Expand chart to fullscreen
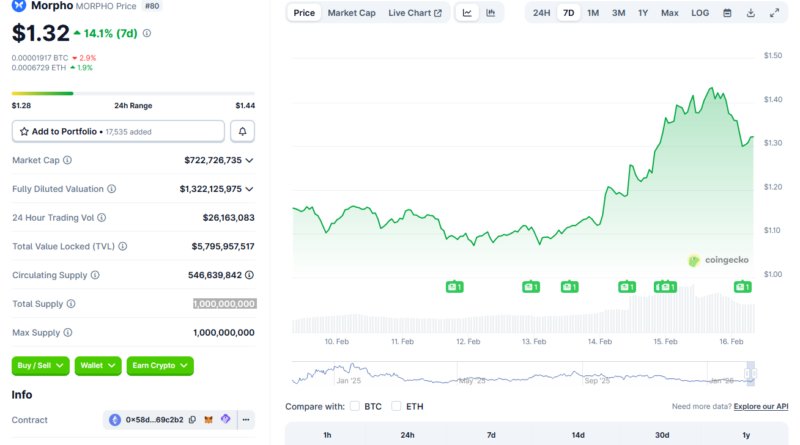 coord(775,13)
